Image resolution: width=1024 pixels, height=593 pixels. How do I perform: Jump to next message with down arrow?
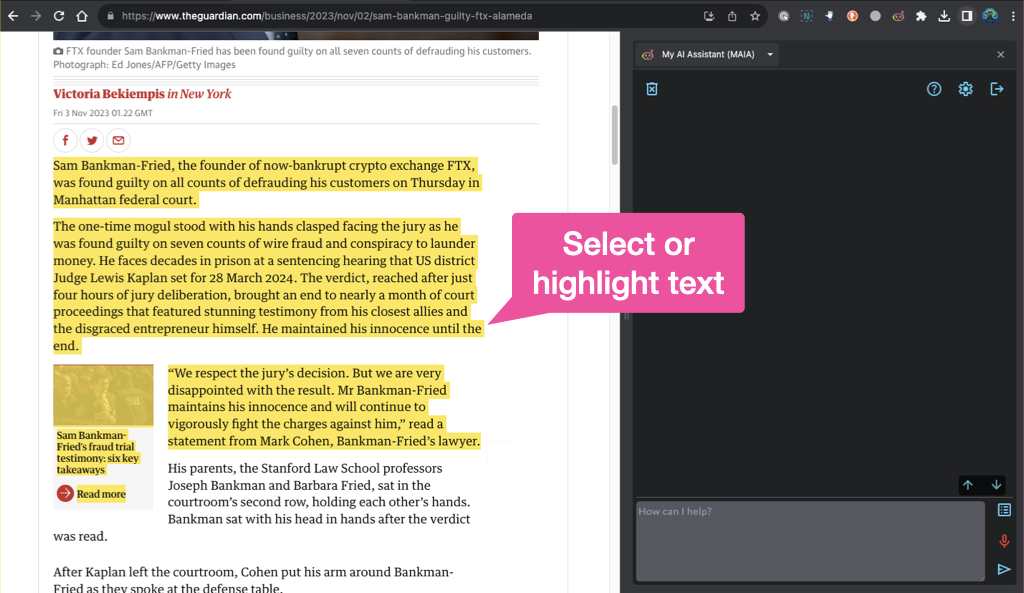997,485
